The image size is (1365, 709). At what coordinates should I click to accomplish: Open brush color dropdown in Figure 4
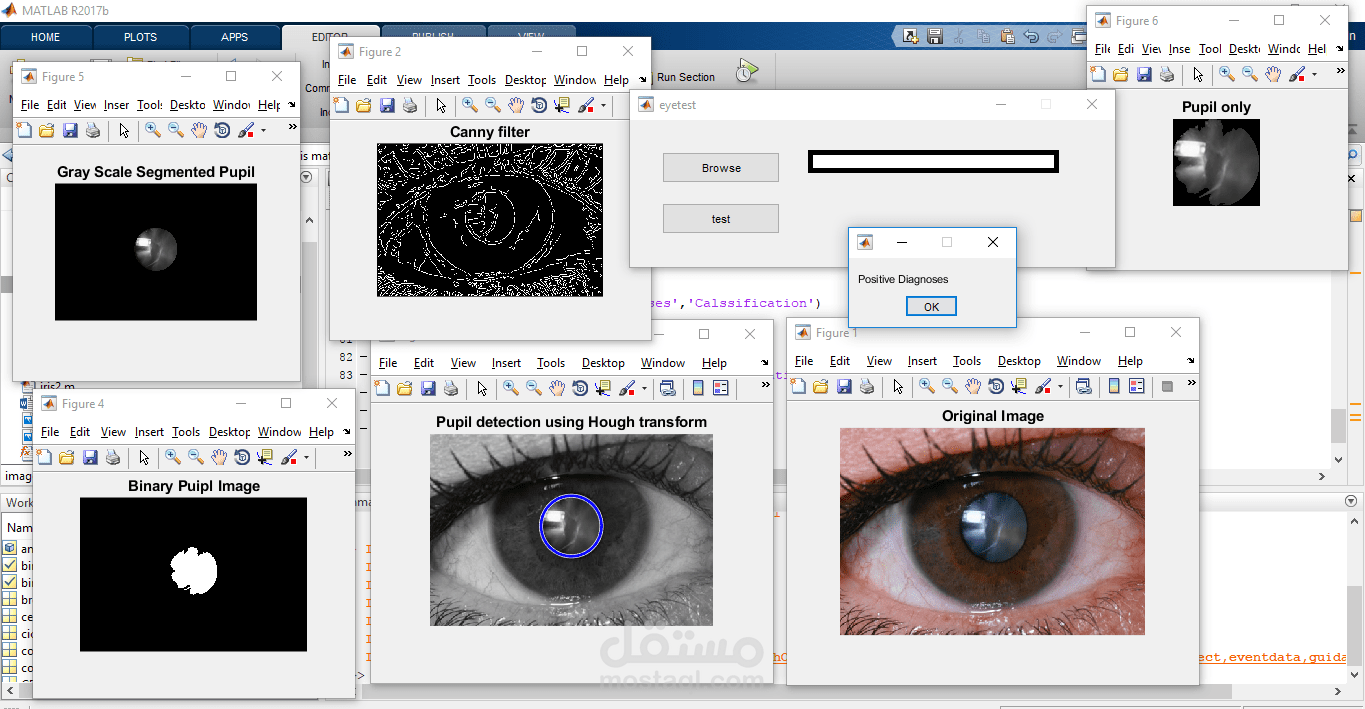point(306,457)
